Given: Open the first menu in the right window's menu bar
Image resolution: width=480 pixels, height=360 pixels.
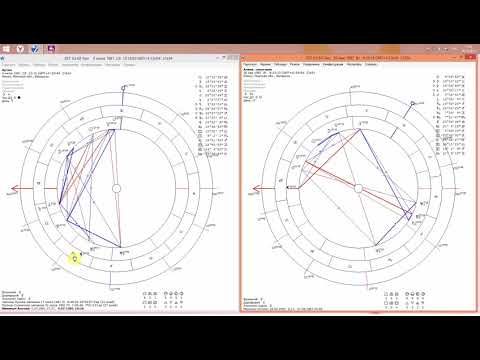Looking at the screenshot, I should pyautogui.click(x=250, y=64).
